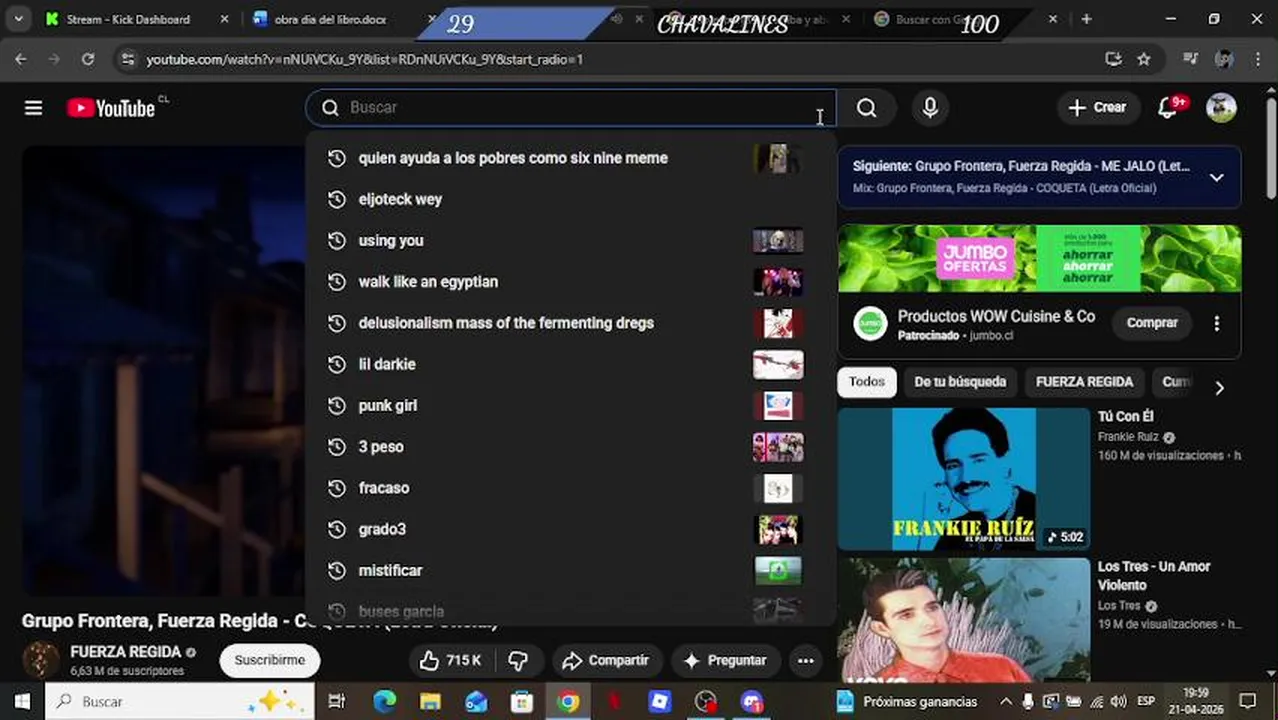This screenshot has height=720, width=1278.
Task: Select suggestion 'fracaso'
Action: tap(570, 488)
